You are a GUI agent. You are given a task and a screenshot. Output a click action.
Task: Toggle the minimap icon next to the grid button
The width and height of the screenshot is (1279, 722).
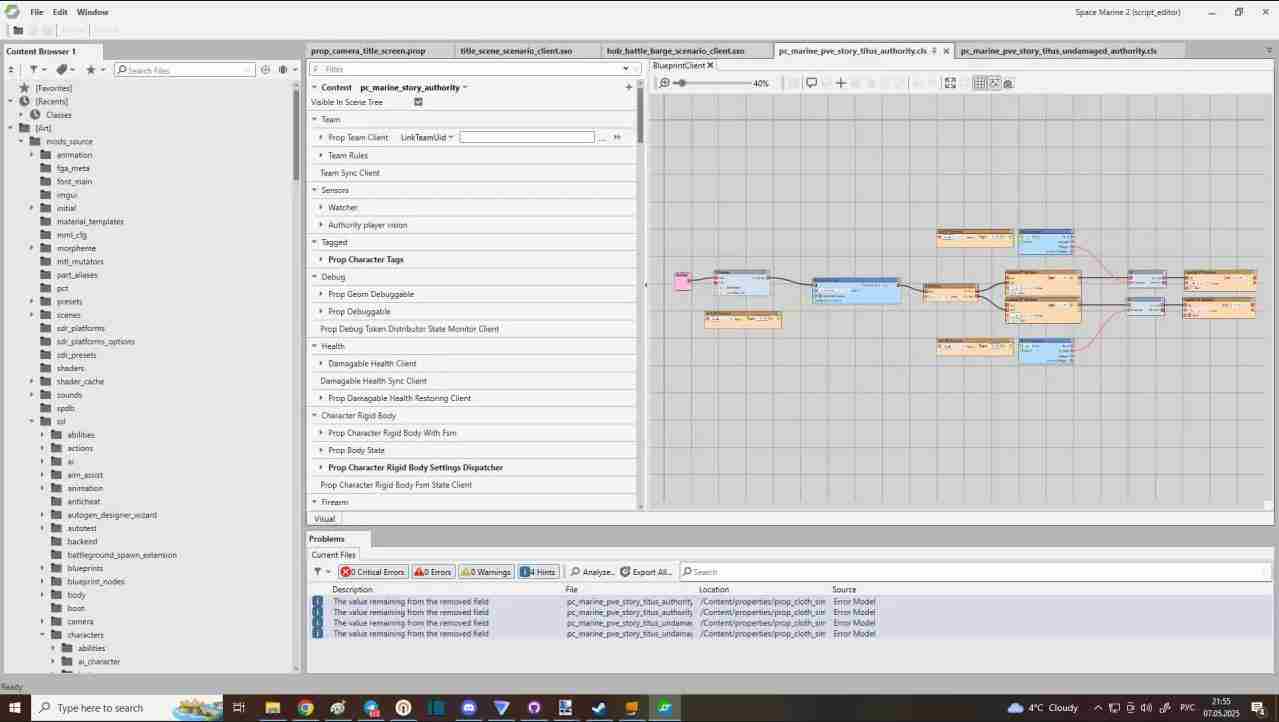pos(994,83)
